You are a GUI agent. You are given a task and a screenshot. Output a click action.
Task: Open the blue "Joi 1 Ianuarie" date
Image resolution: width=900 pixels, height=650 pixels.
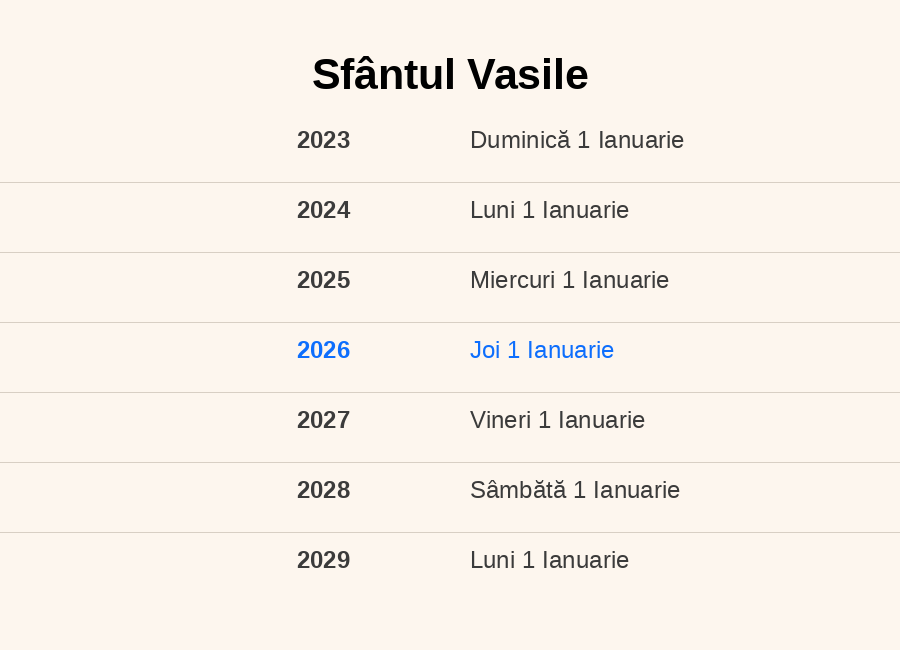[x=542, y=350]
